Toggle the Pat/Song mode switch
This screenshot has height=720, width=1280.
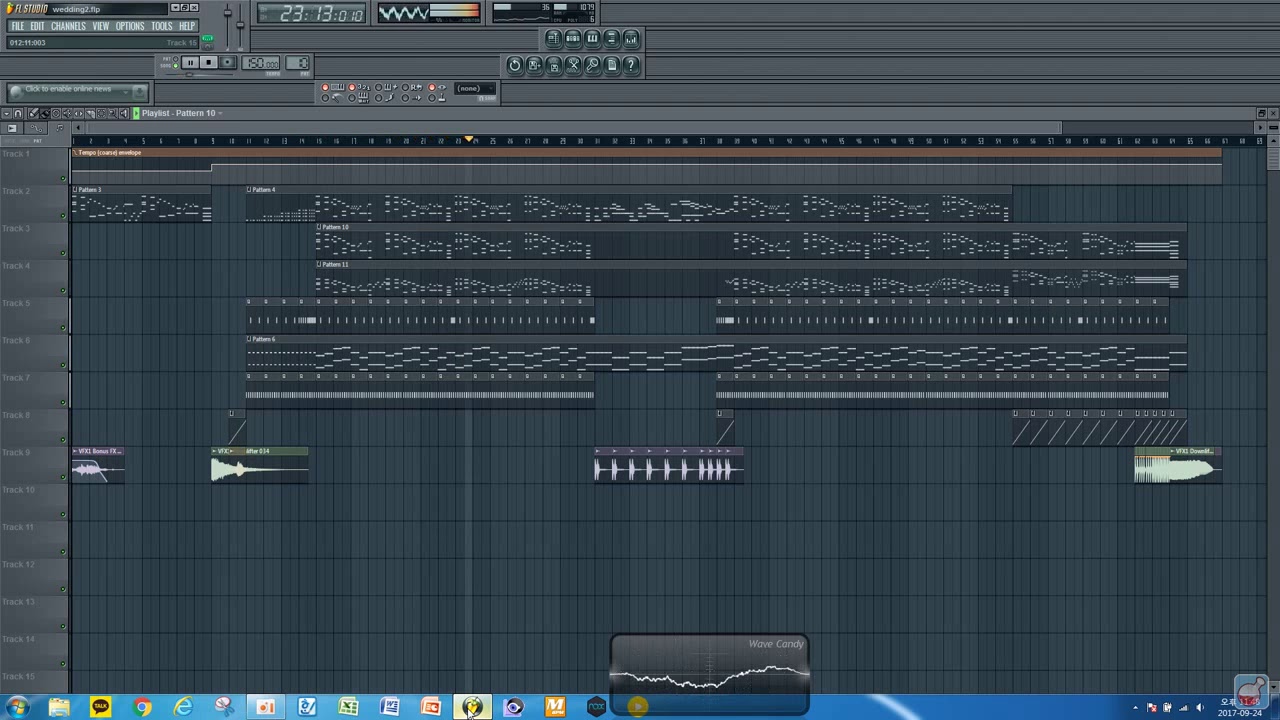[x=175, y=62]
